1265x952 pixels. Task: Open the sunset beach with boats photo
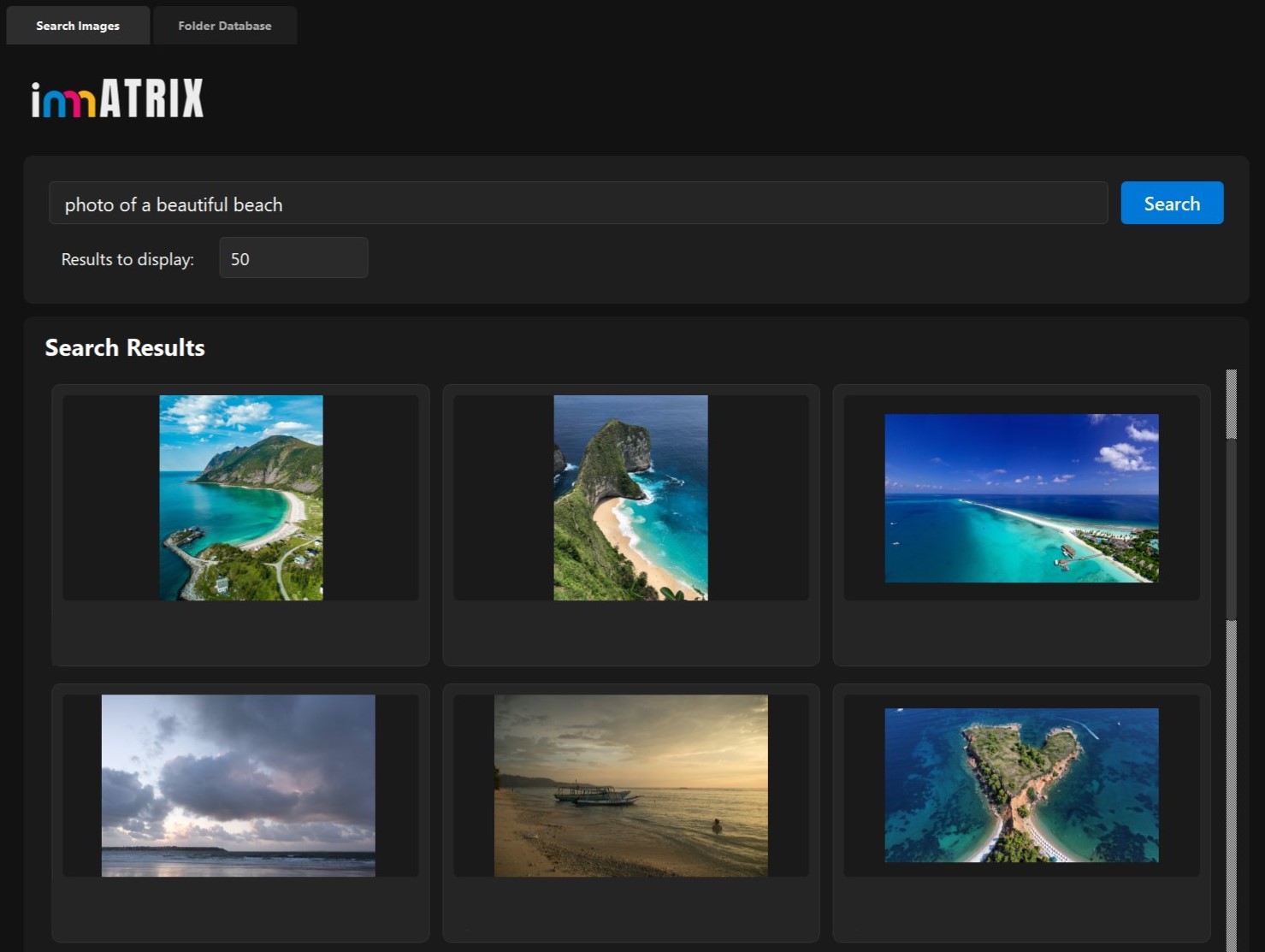tap(630, 785)
